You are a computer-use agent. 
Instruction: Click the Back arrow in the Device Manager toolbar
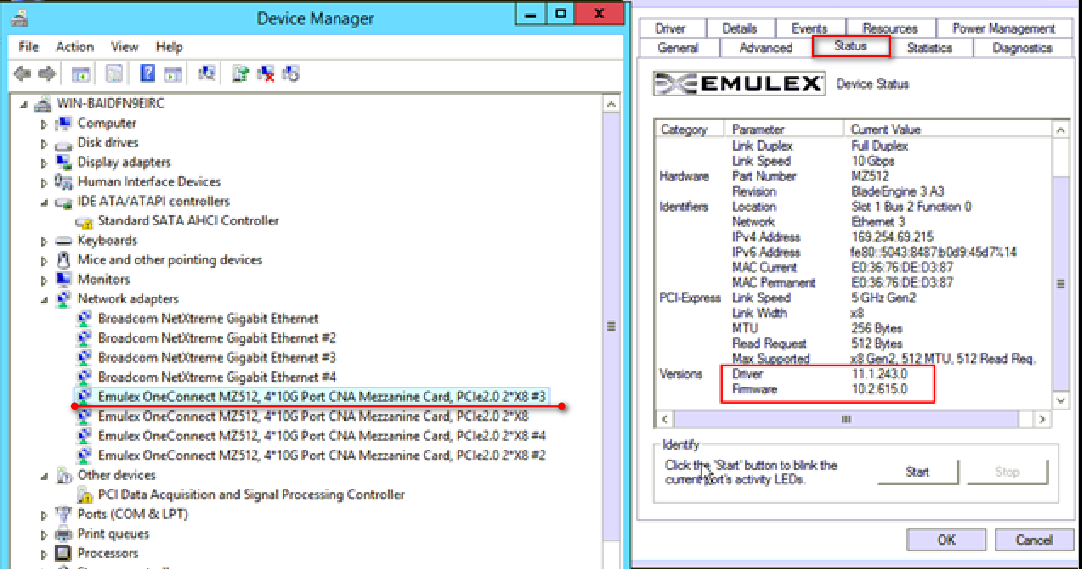(x=22, y=73)
